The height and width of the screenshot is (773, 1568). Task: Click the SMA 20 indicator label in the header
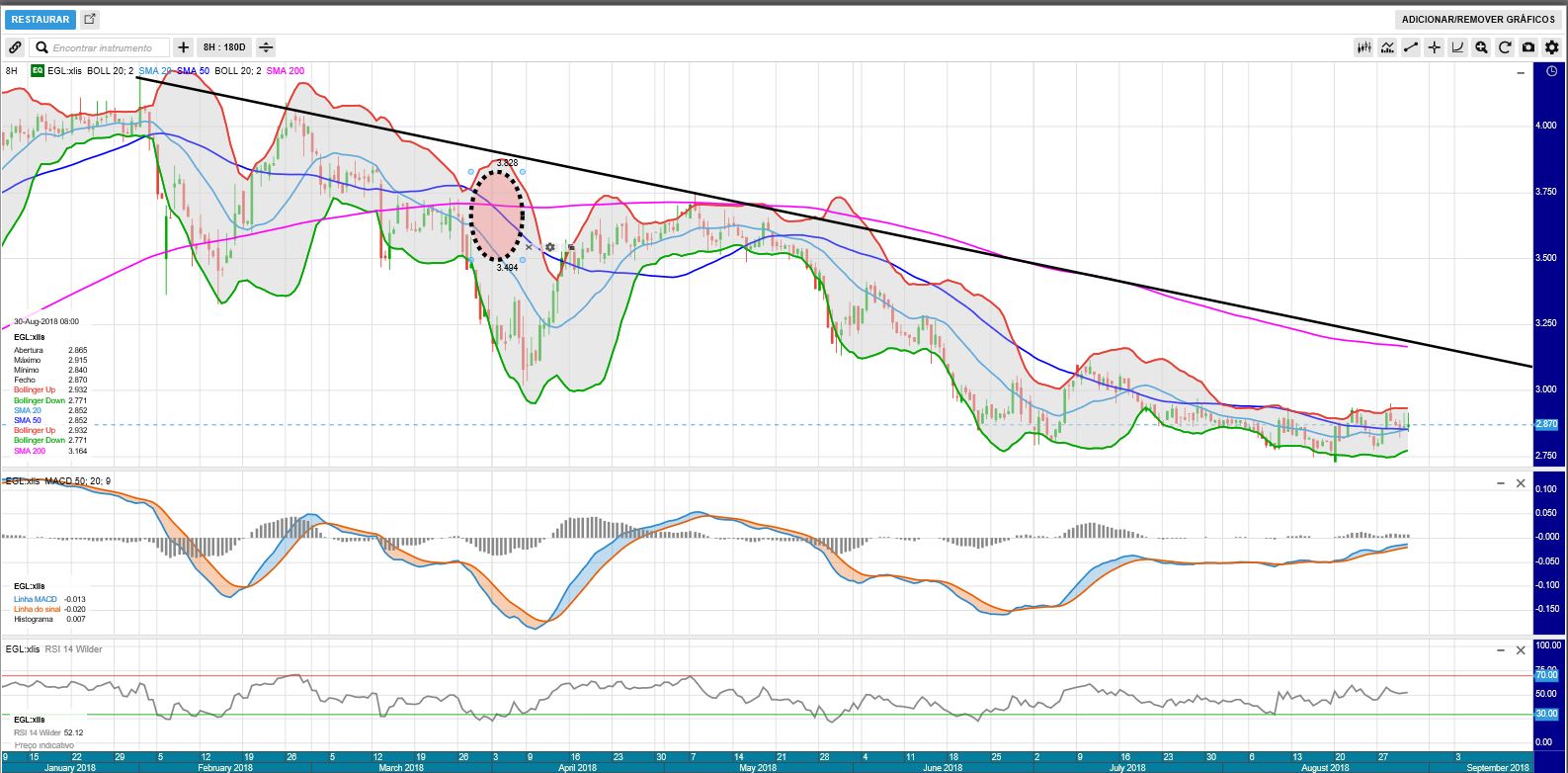(155, 71)
